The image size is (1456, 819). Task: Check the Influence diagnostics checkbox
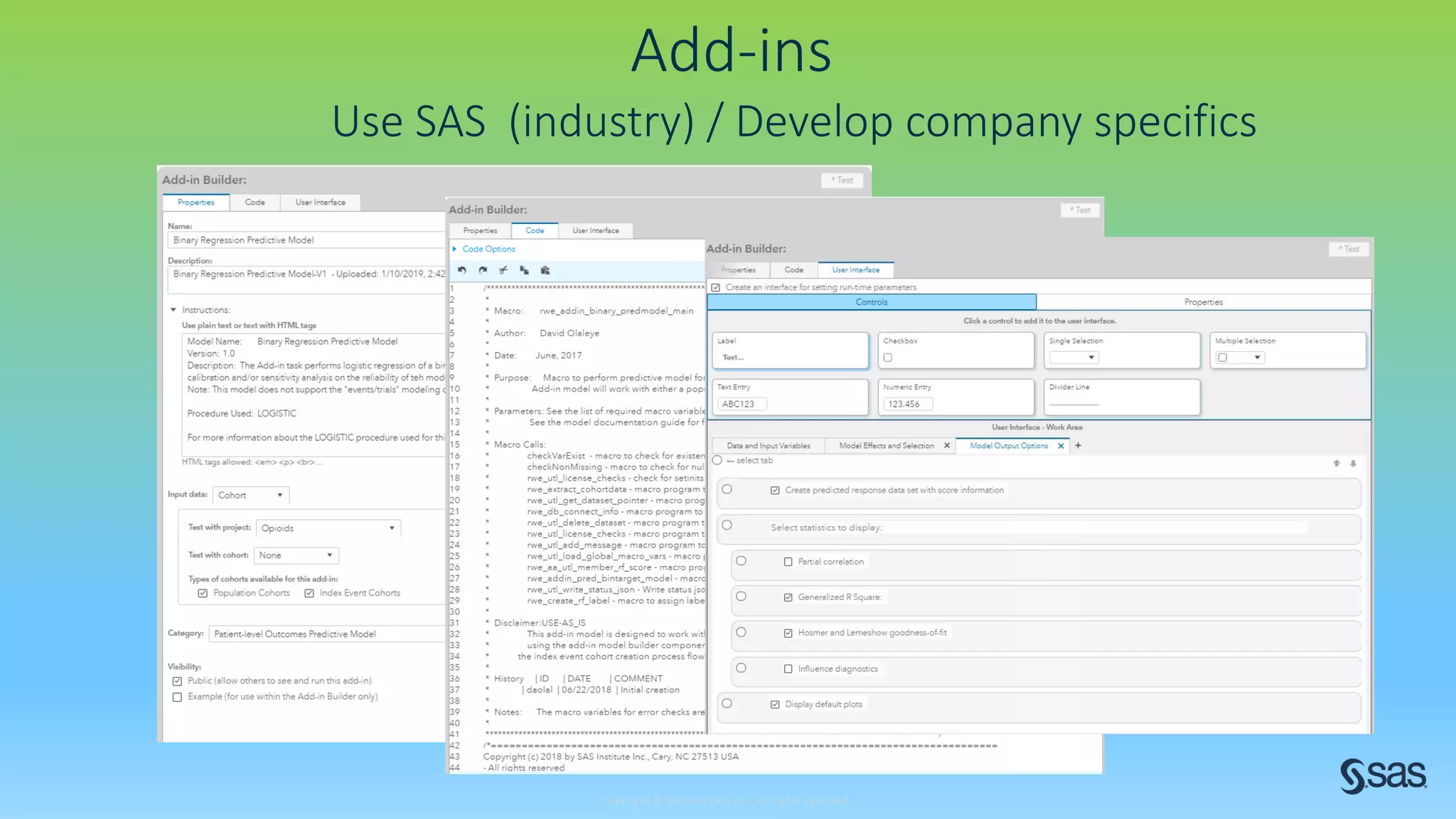tap(788, 669)
